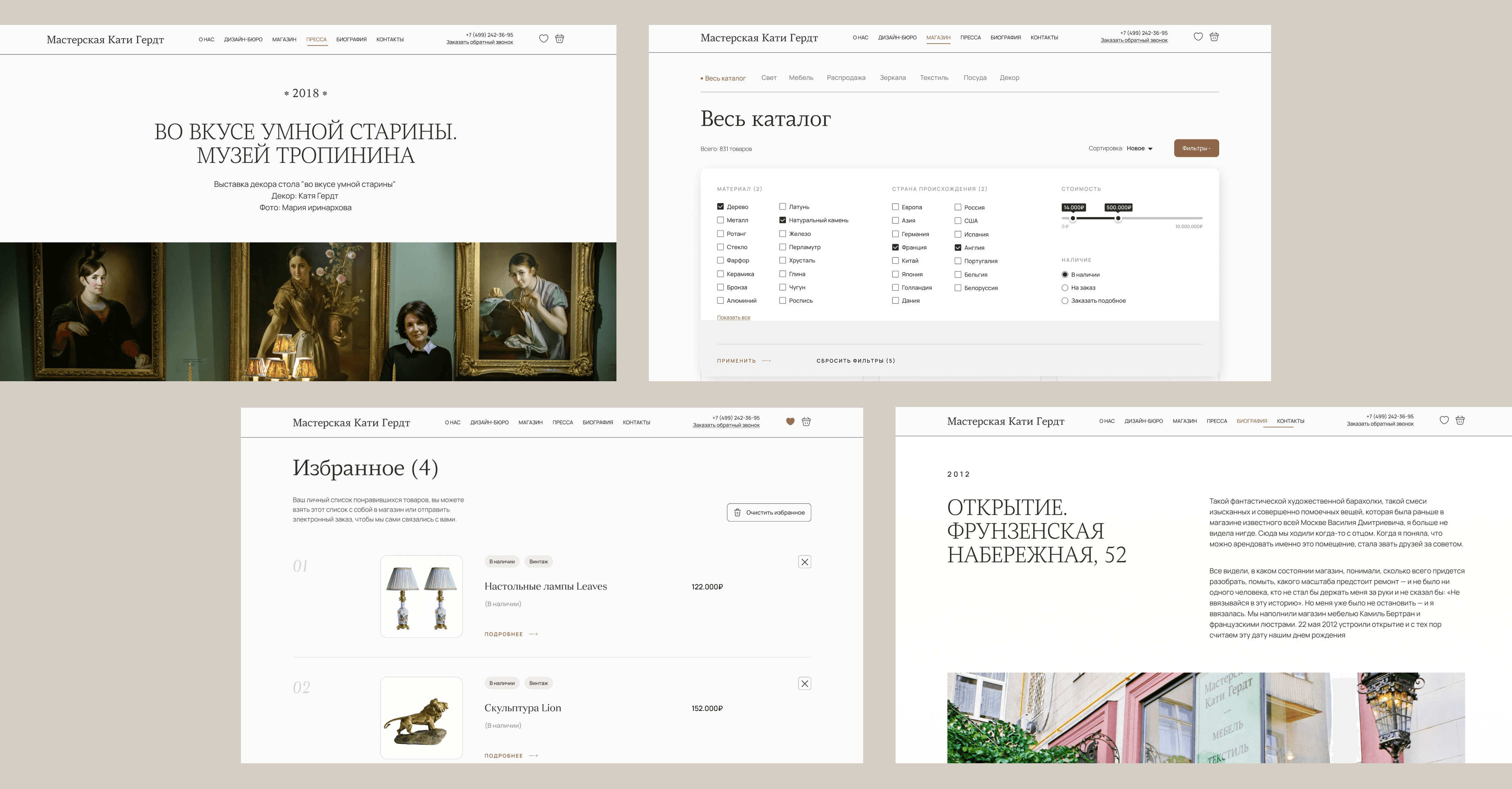Click the maximum price slider handle at 500.000₽
The image size is (1512, 789).
[x=1118, y=218]
